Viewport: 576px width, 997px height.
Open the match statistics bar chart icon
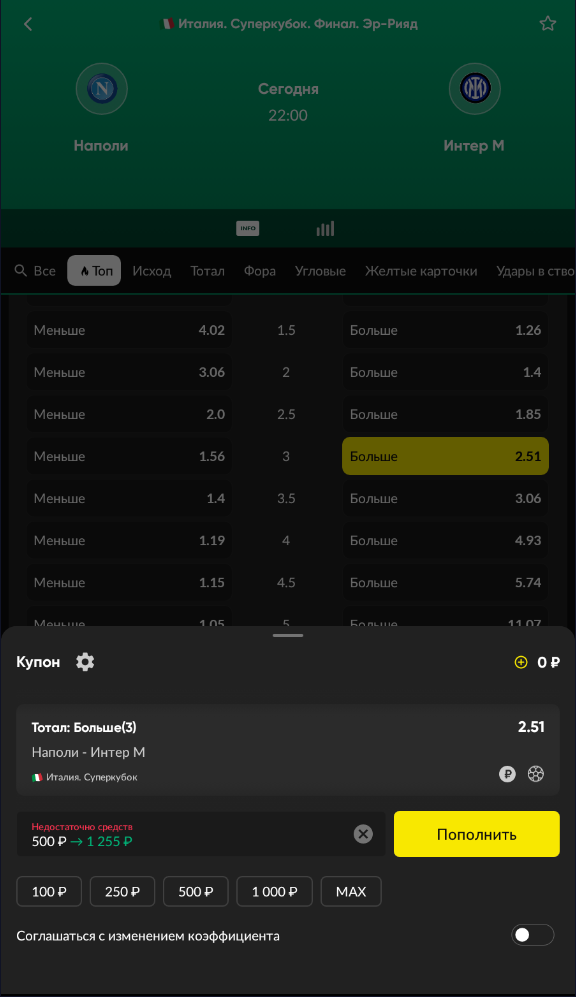click(x=326, y=229)
